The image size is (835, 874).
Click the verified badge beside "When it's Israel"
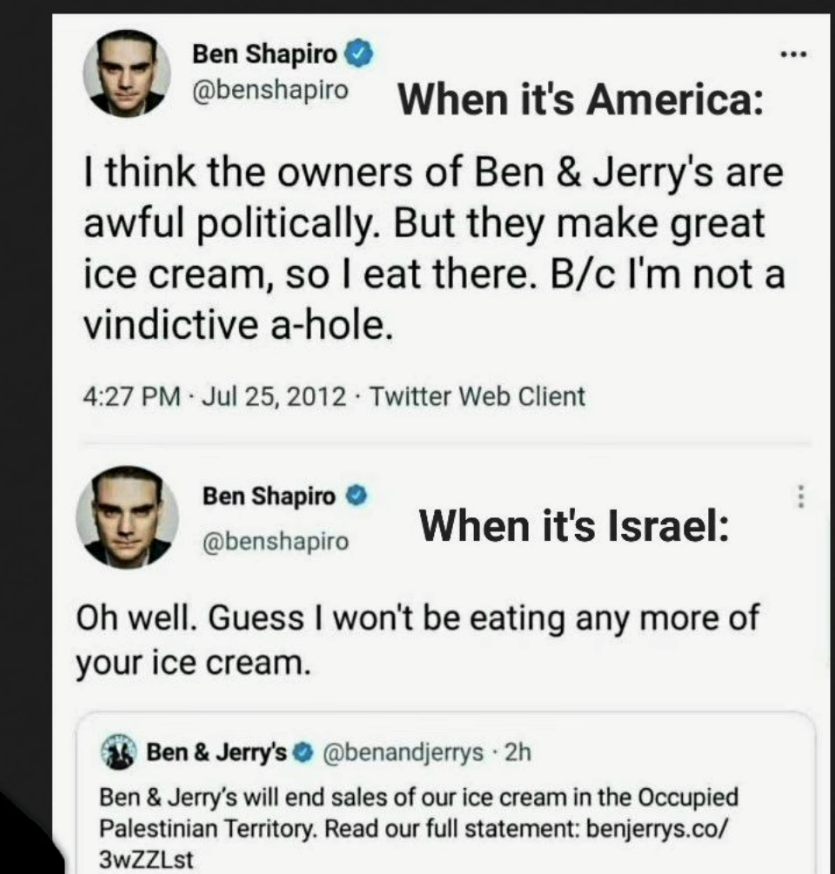point(357,495)
